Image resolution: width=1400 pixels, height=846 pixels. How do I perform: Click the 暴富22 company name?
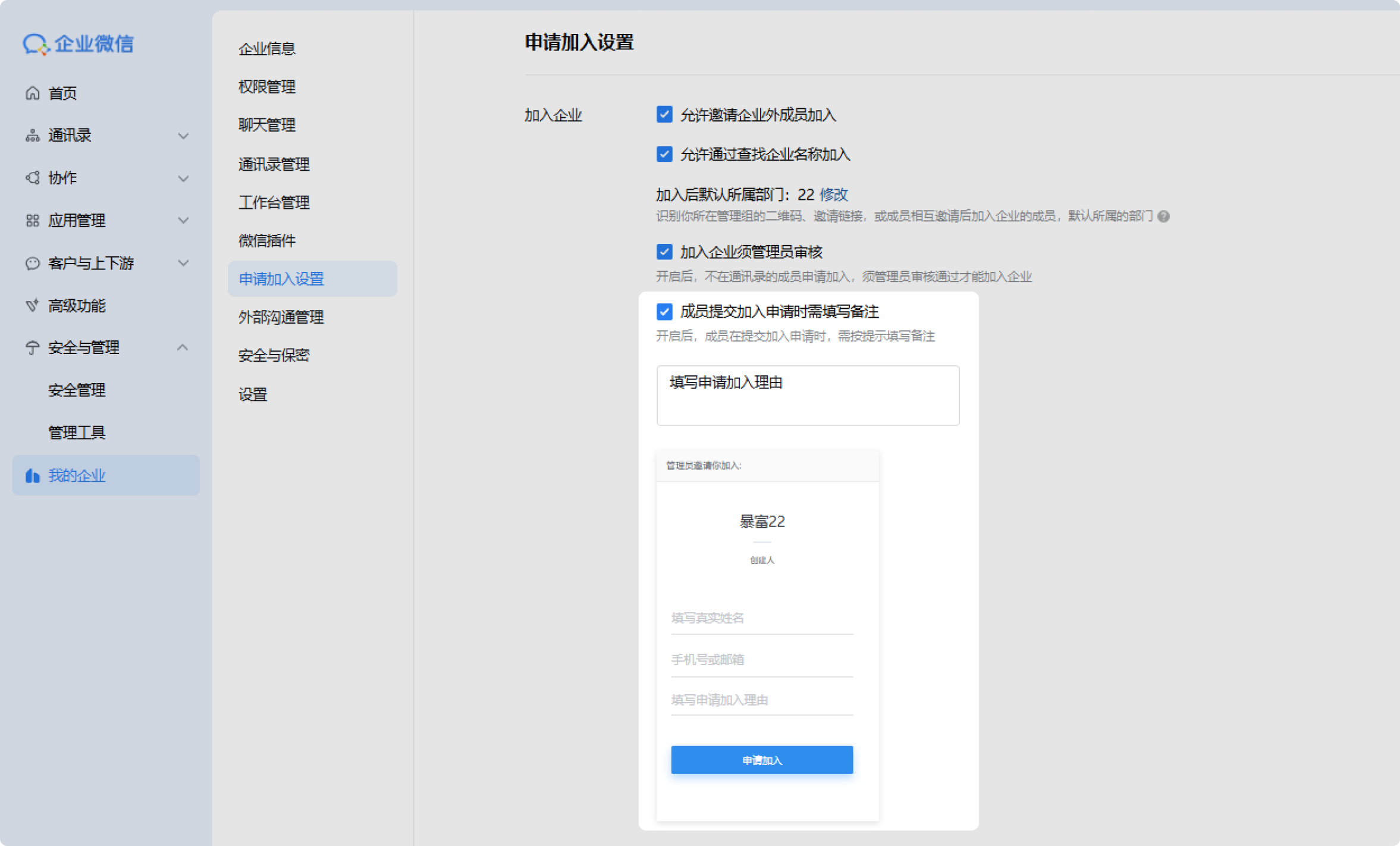(762, 522)
